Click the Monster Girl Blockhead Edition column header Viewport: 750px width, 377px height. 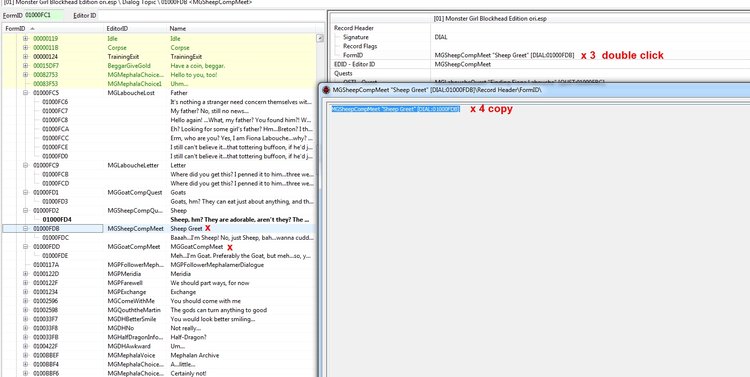[x=590, y=19]
